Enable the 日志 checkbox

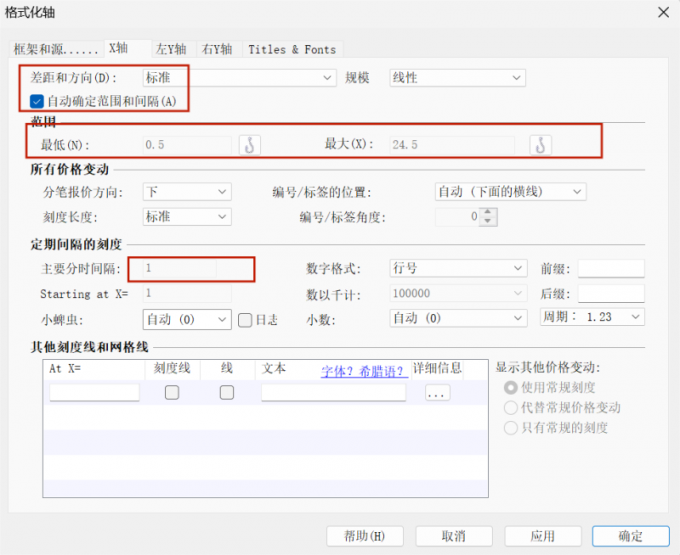coord(245,319)
